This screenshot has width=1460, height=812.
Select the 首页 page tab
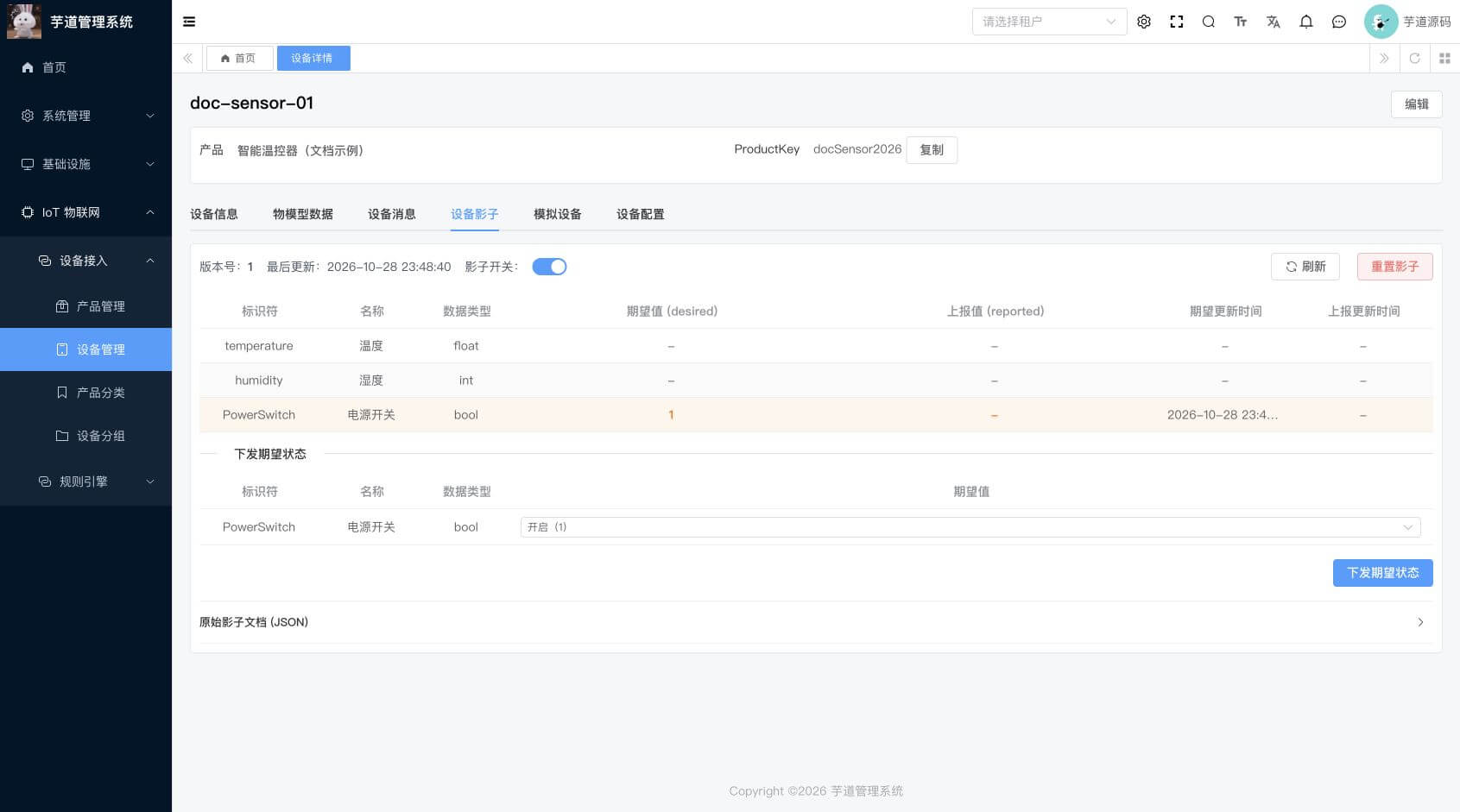click(x=239, y=58)
